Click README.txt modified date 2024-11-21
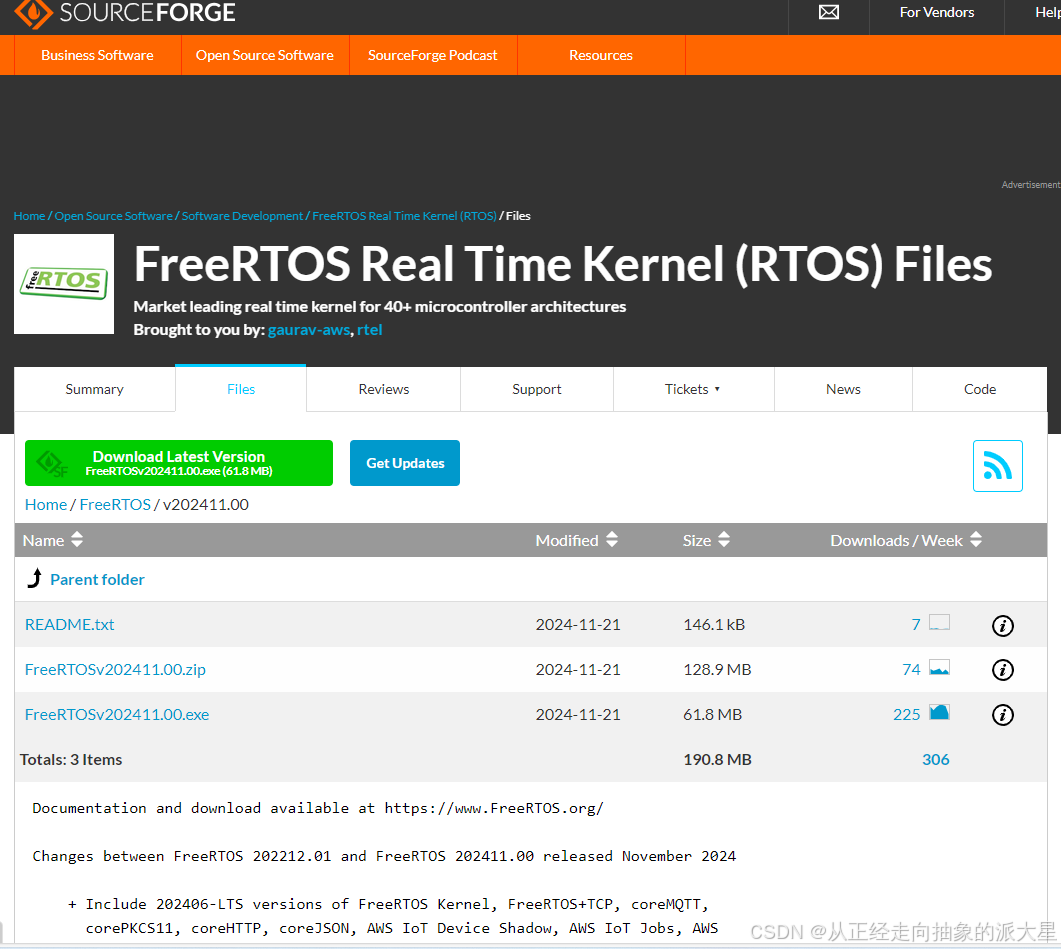The image size is (1061, 949). click(578, 624)
